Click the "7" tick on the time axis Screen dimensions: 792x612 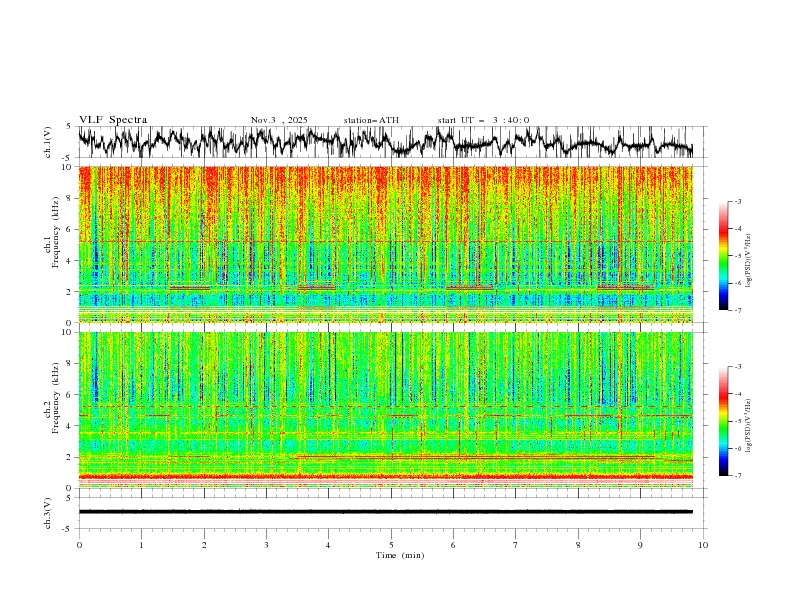tap(516, 545)
